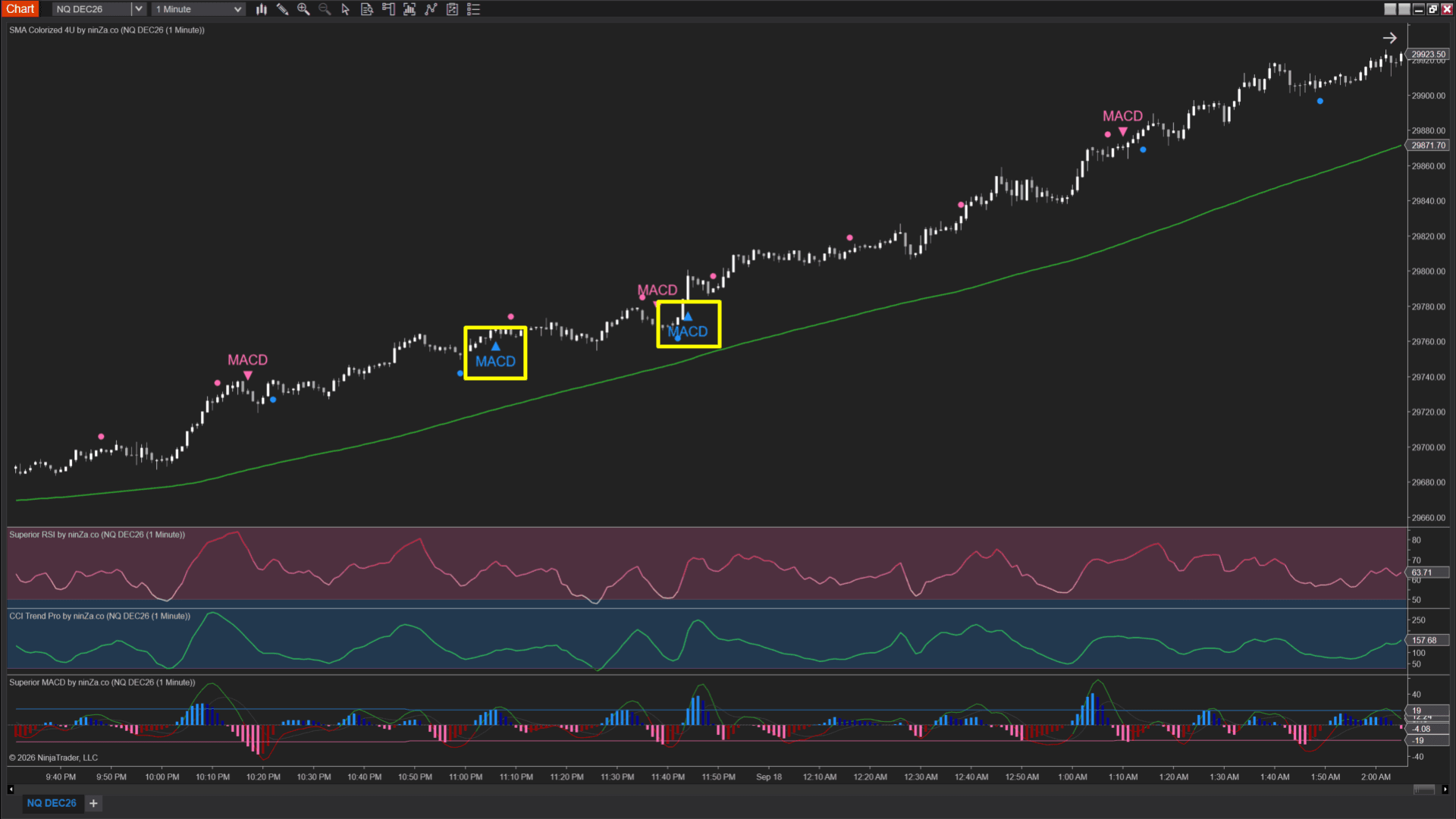This screenshot has height=819, width=1456.
Task: Click the horizontal scrollbar thumb at bottom right
Action: click(1424, 789)
